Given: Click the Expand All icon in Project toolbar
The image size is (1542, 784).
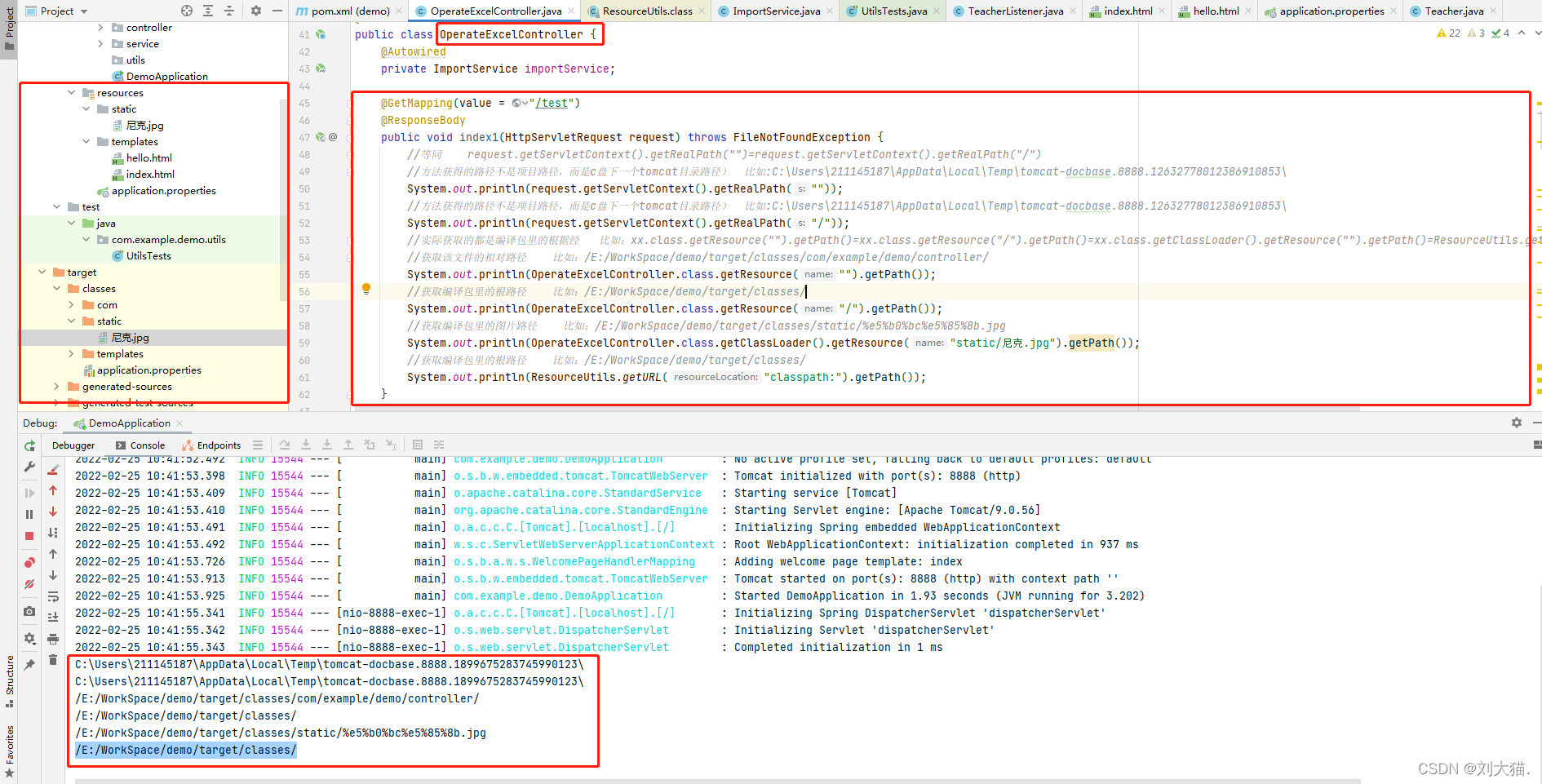Looking at the screenshot, I should [x=208, y=11].
